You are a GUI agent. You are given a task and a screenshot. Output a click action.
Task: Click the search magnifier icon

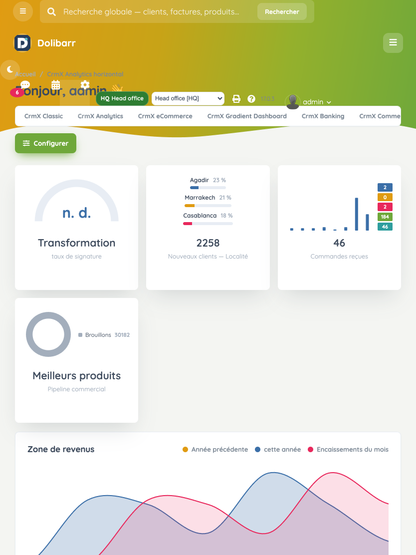tap(52, 12)
